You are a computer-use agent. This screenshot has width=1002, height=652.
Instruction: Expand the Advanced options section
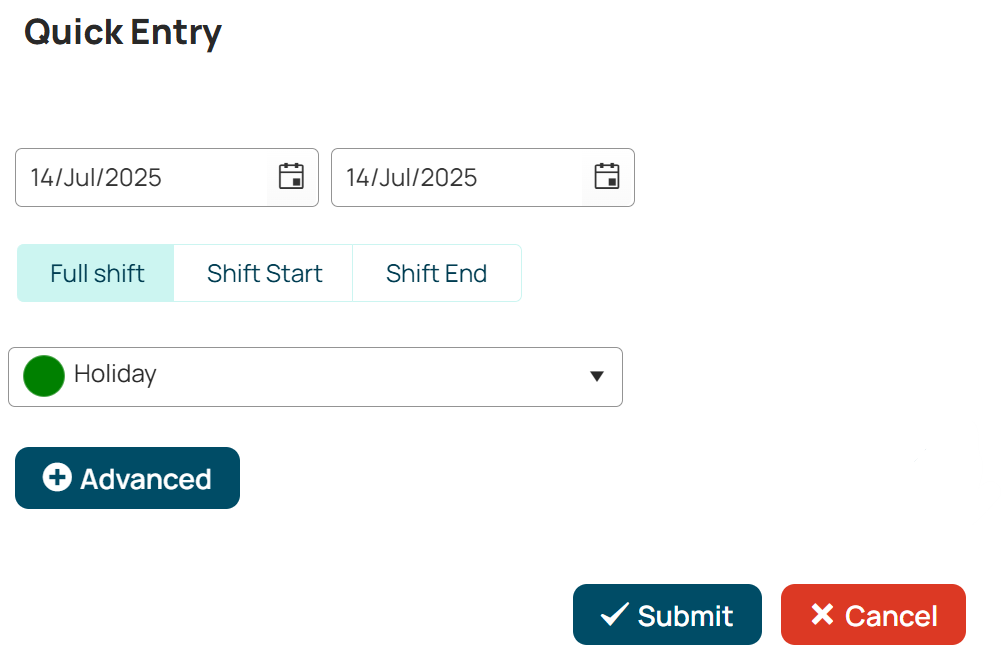pyautogui.click(x=127, y=478)
